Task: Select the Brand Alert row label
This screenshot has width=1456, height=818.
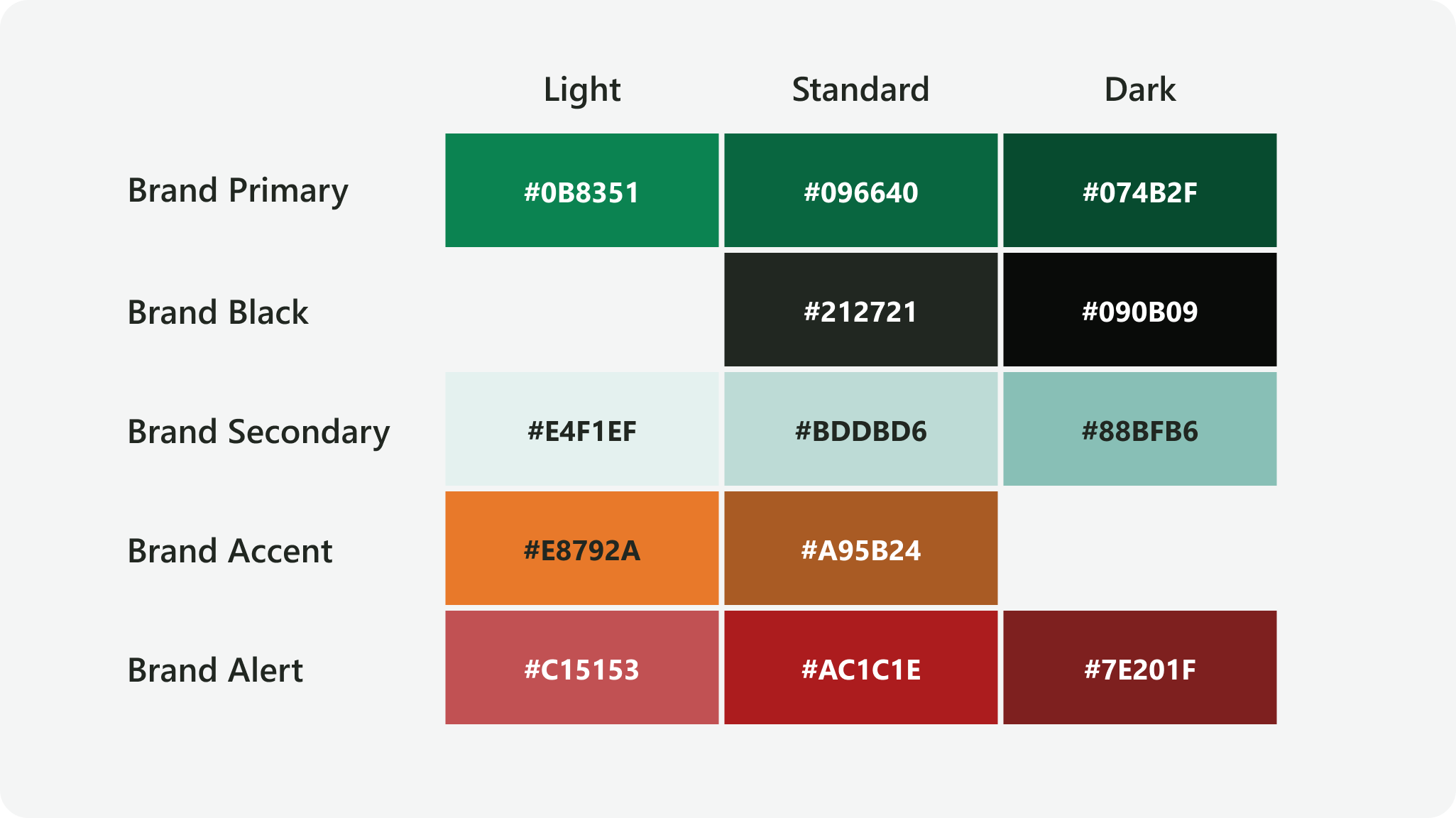Action: [215, 671]
